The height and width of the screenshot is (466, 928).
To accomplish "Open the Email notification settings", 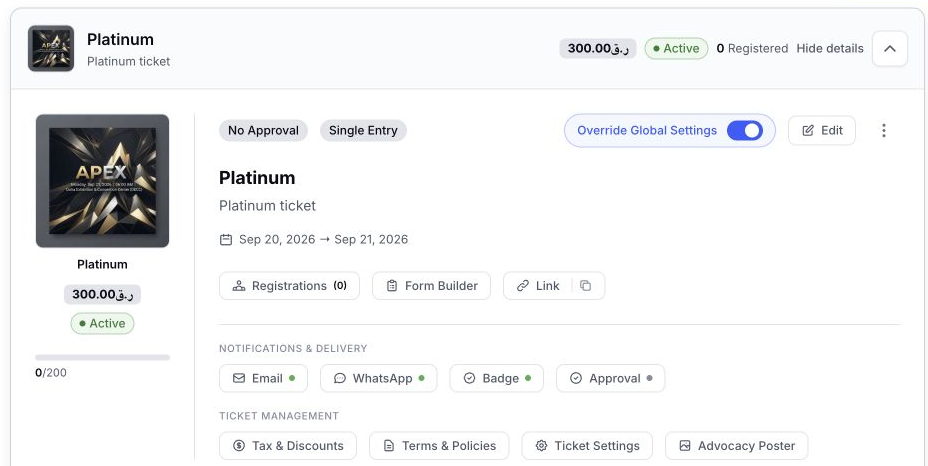I will point(263,378).
